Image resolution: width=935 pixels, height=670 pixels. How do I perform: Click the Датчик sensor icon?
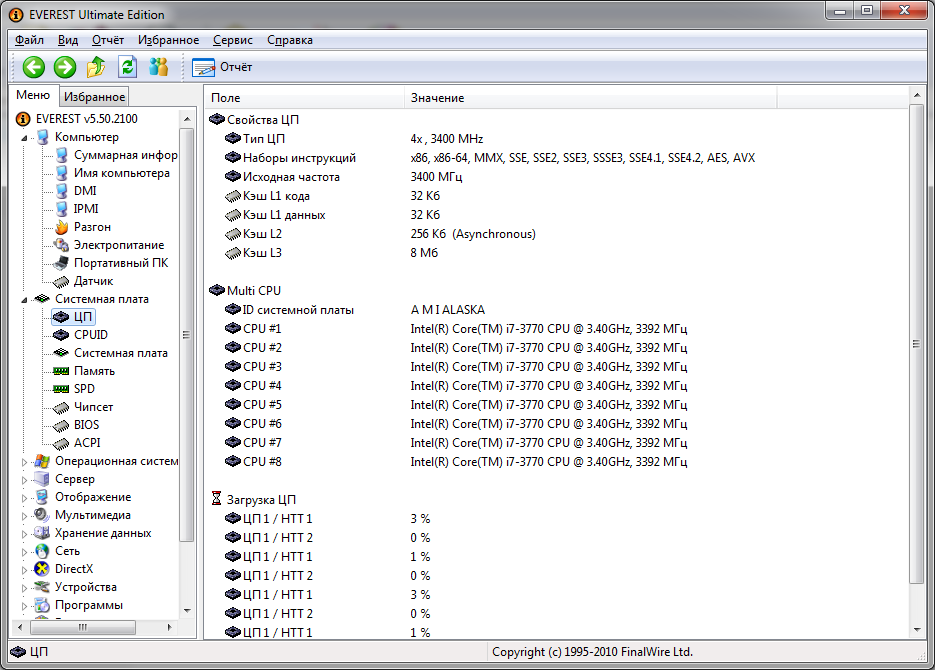61,281
